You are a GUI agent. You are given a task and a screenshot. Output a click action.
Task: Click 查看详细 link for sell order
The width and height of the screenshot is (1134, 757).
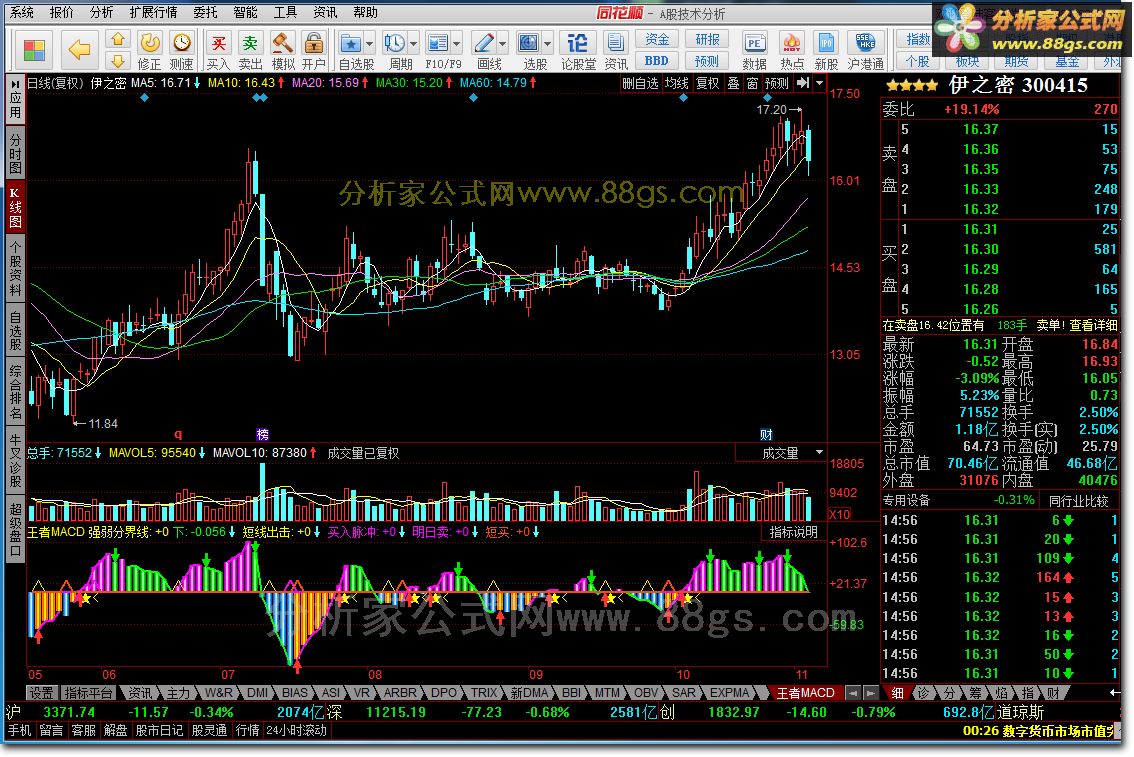1094,325
